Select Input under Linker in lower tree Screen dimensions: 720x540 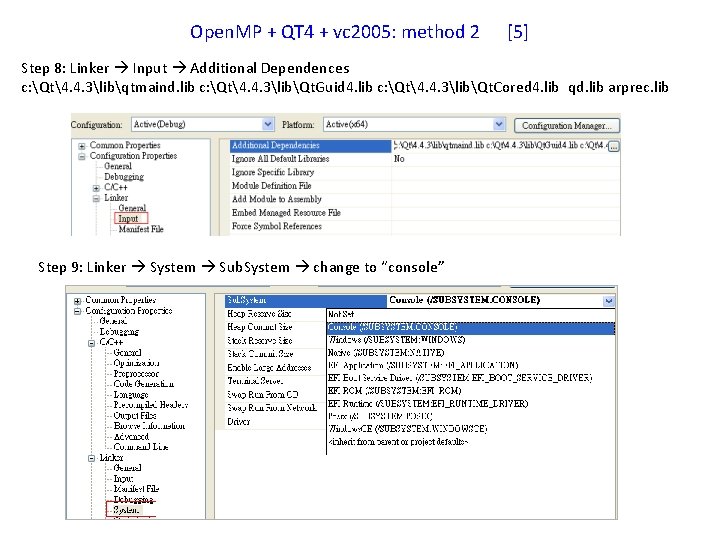tap(123, 478)
